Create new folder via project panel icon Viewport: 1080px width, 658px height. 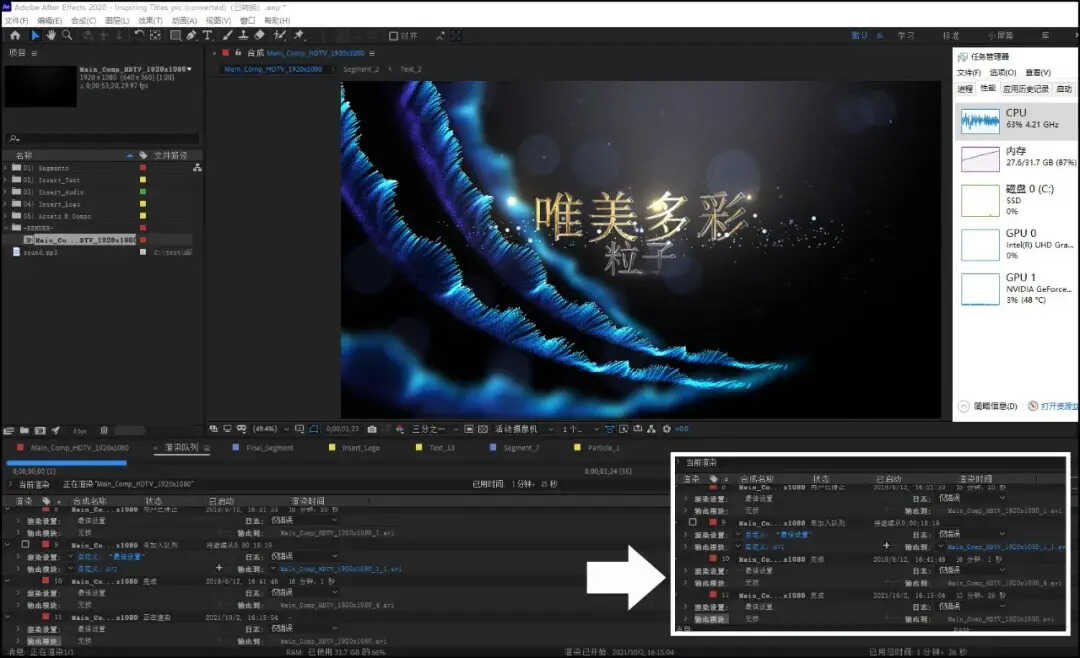point(24,431)
